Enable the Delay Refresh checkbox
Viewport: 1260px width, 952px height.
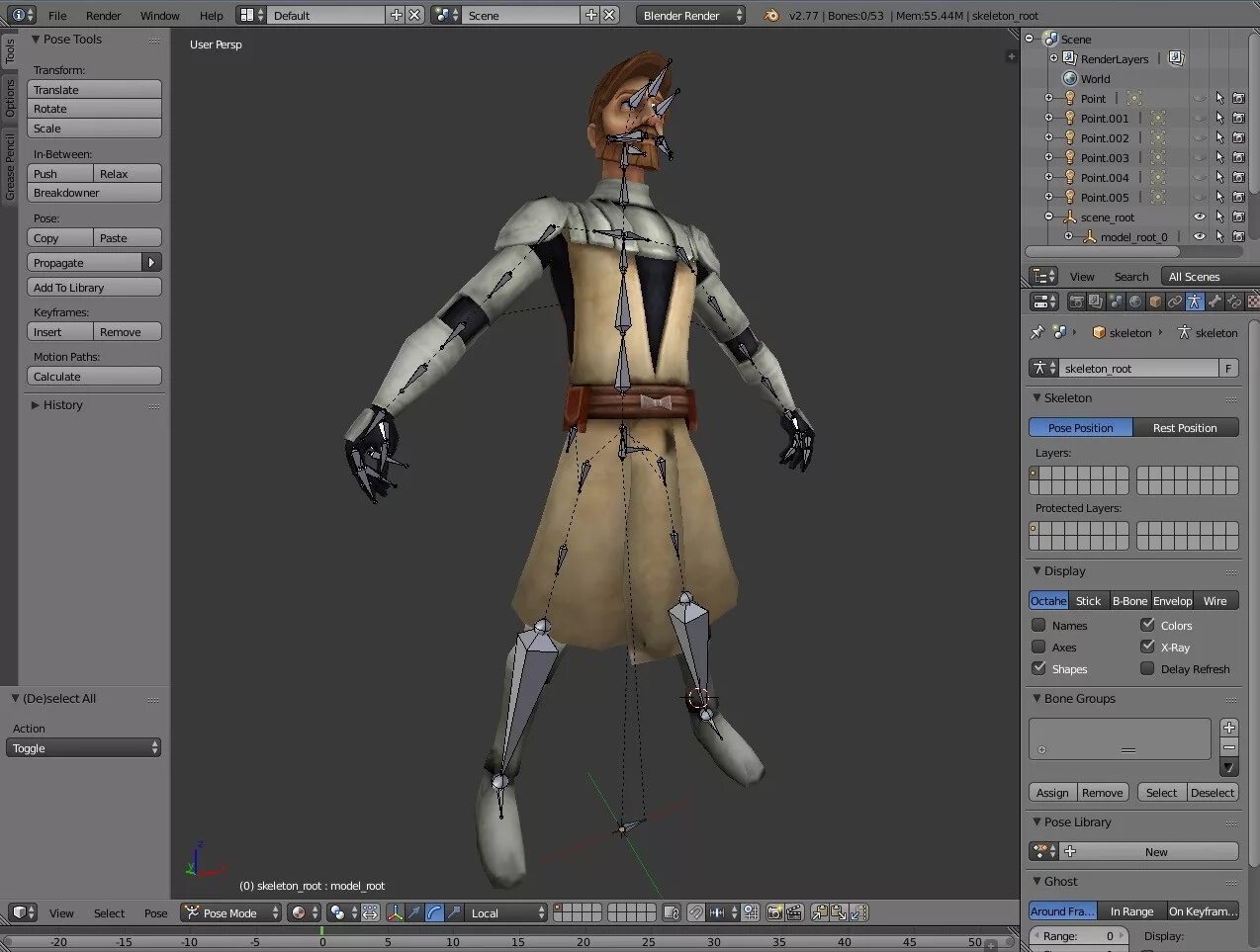coord(1147,668)
